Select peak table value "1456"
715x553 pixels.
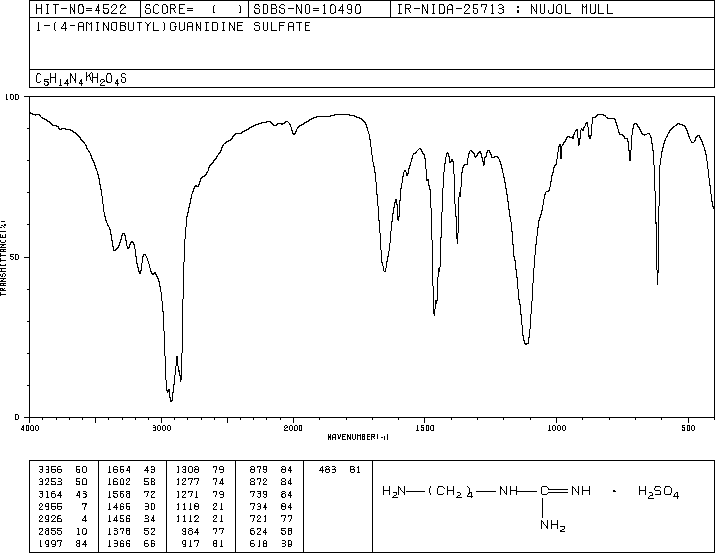tap(119, 519)
